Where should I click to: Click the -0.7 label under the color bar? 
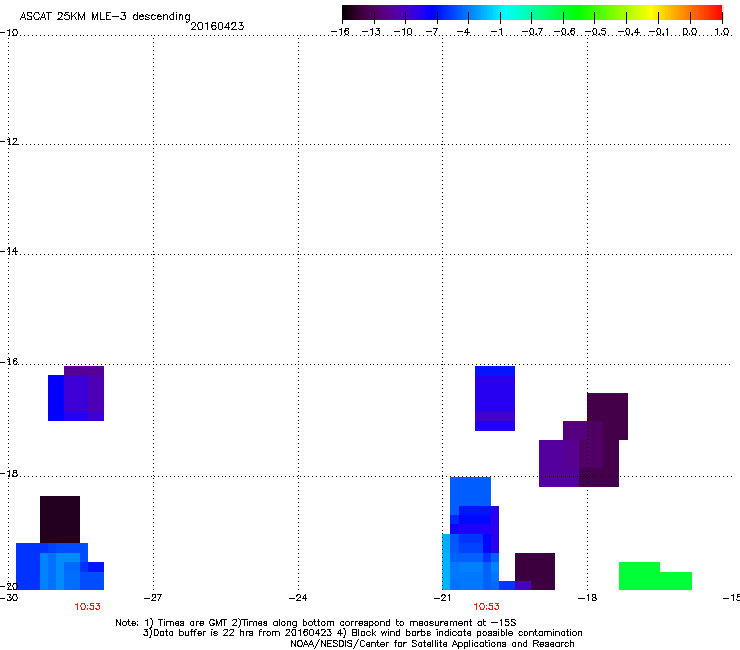(x=532, y=32)
